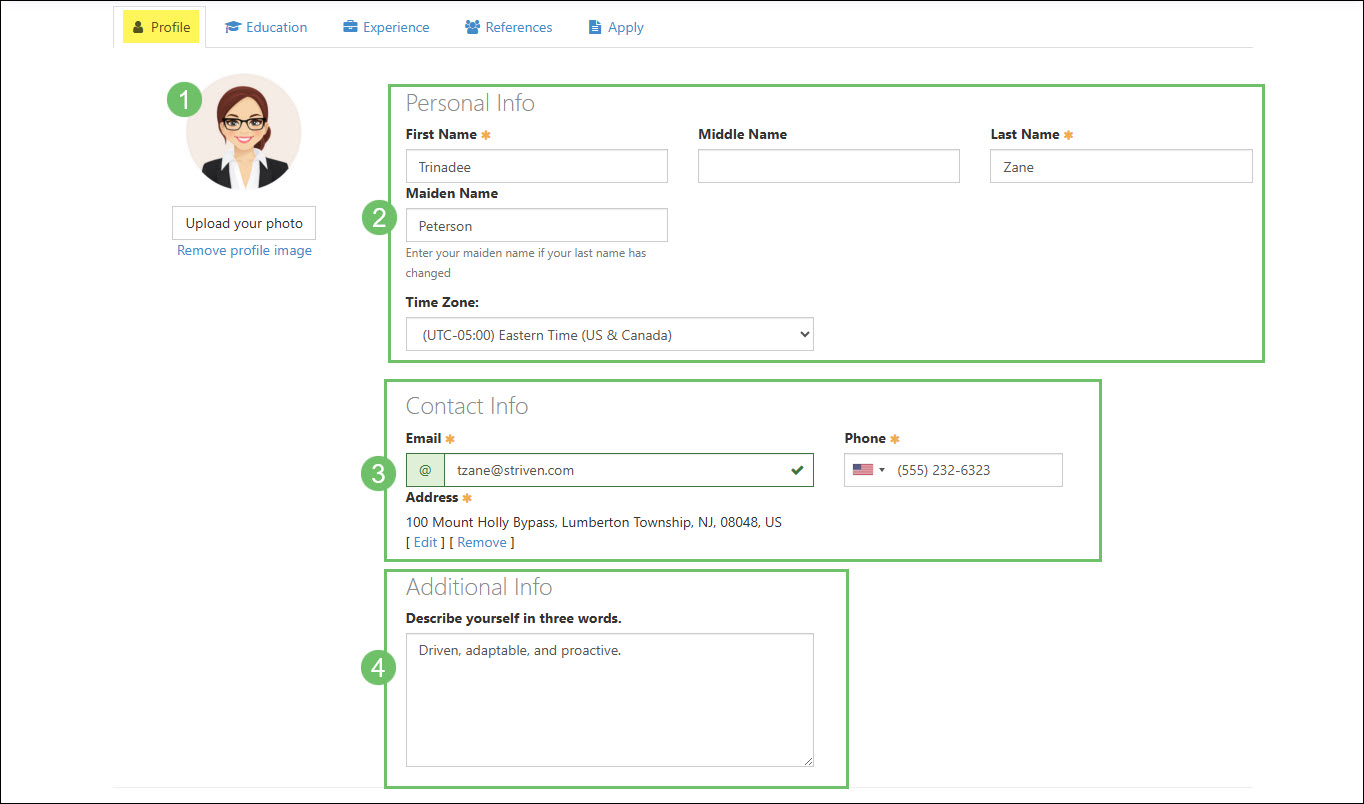The height and width of the screenshot is (804, 1364).
Task: Click the briefcase icon on Experience tab
Action: pyautogui.click(x=351, y=27)
